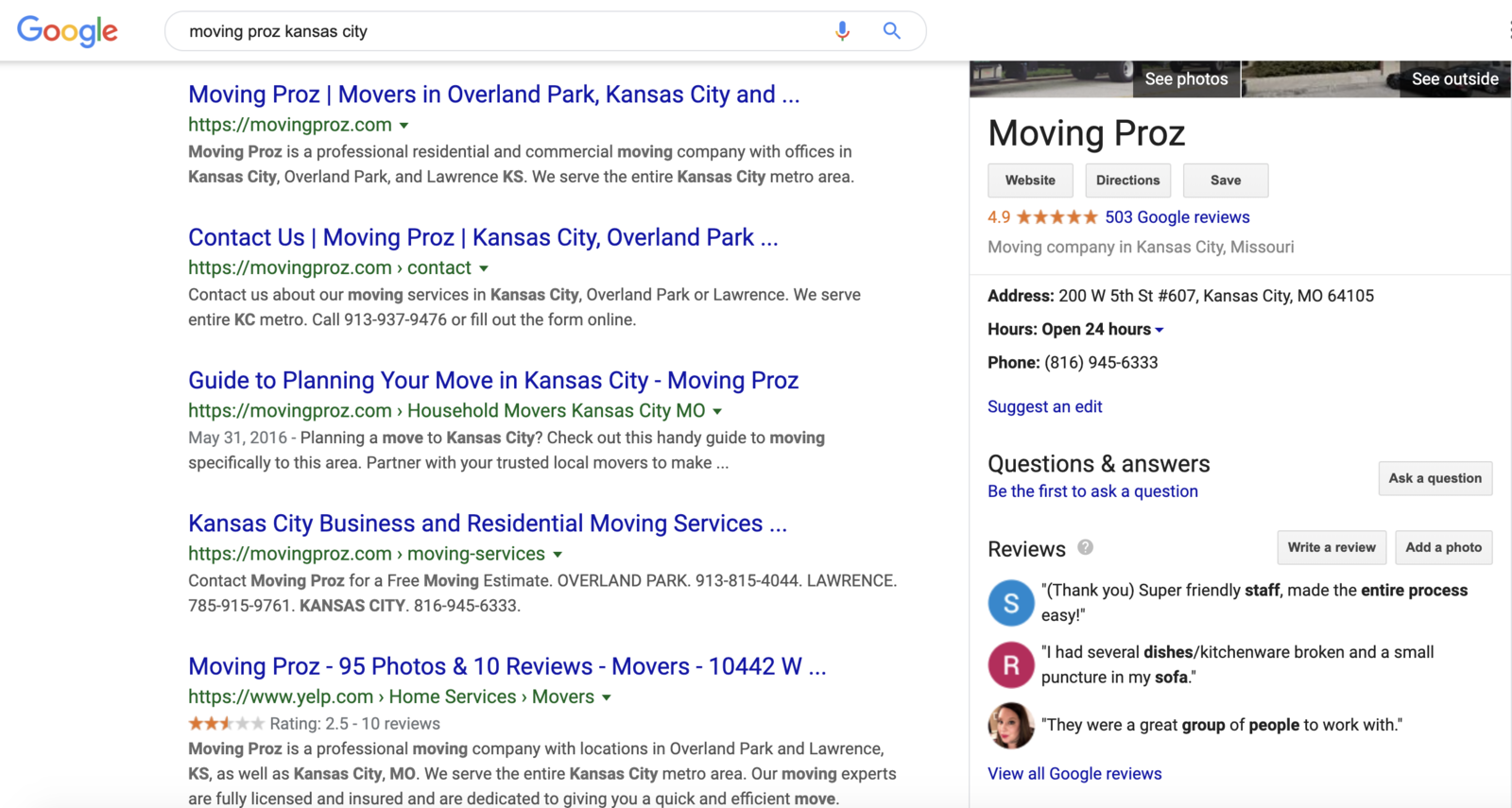Open Guide to Planning Your Move result
The height and width of the screenshot is (808, 1512).
point(493,380)
